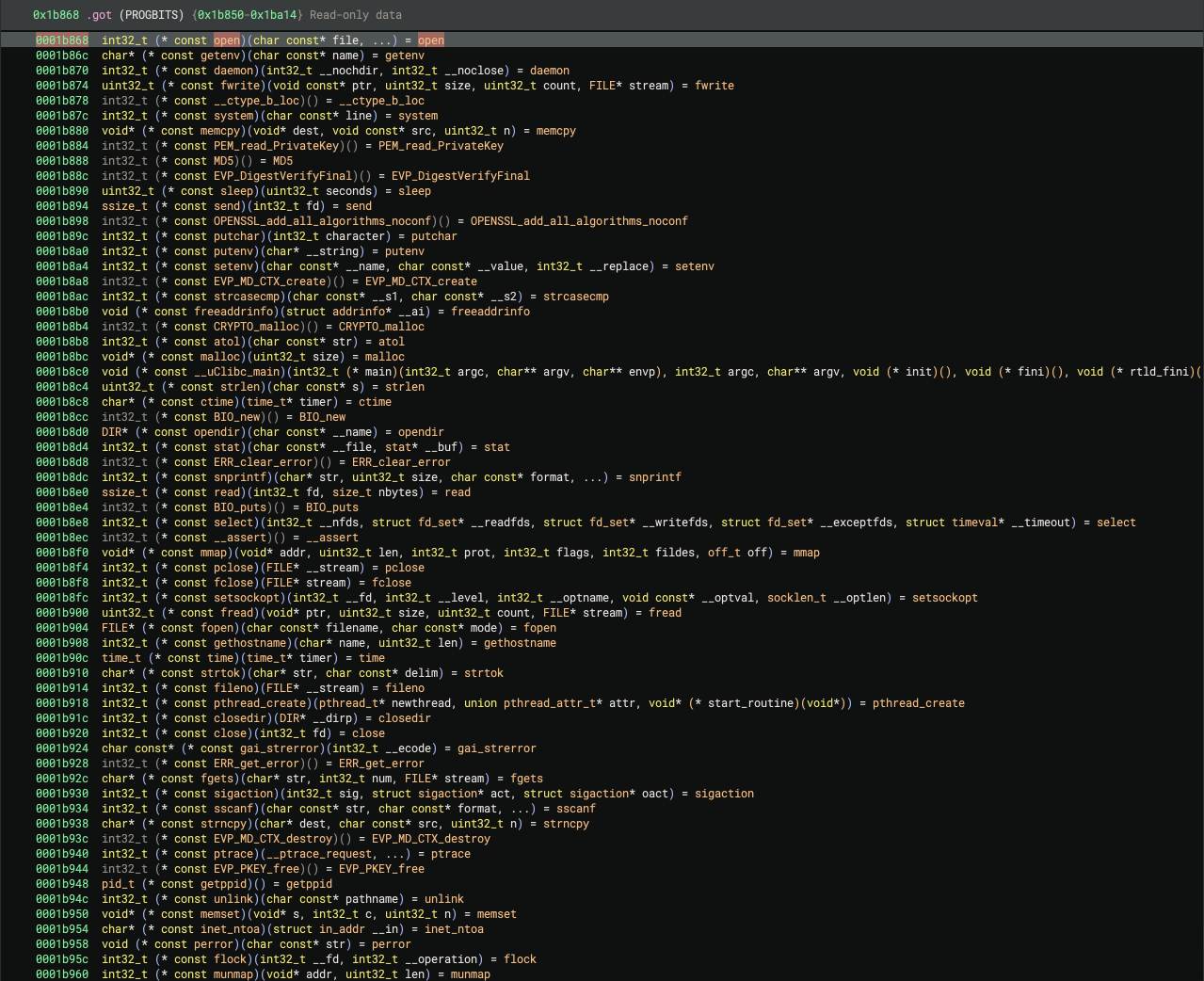This screenshot has height=981, width=1204.
Task: Click pthread_create symbol reference
Action: [919, 703]
